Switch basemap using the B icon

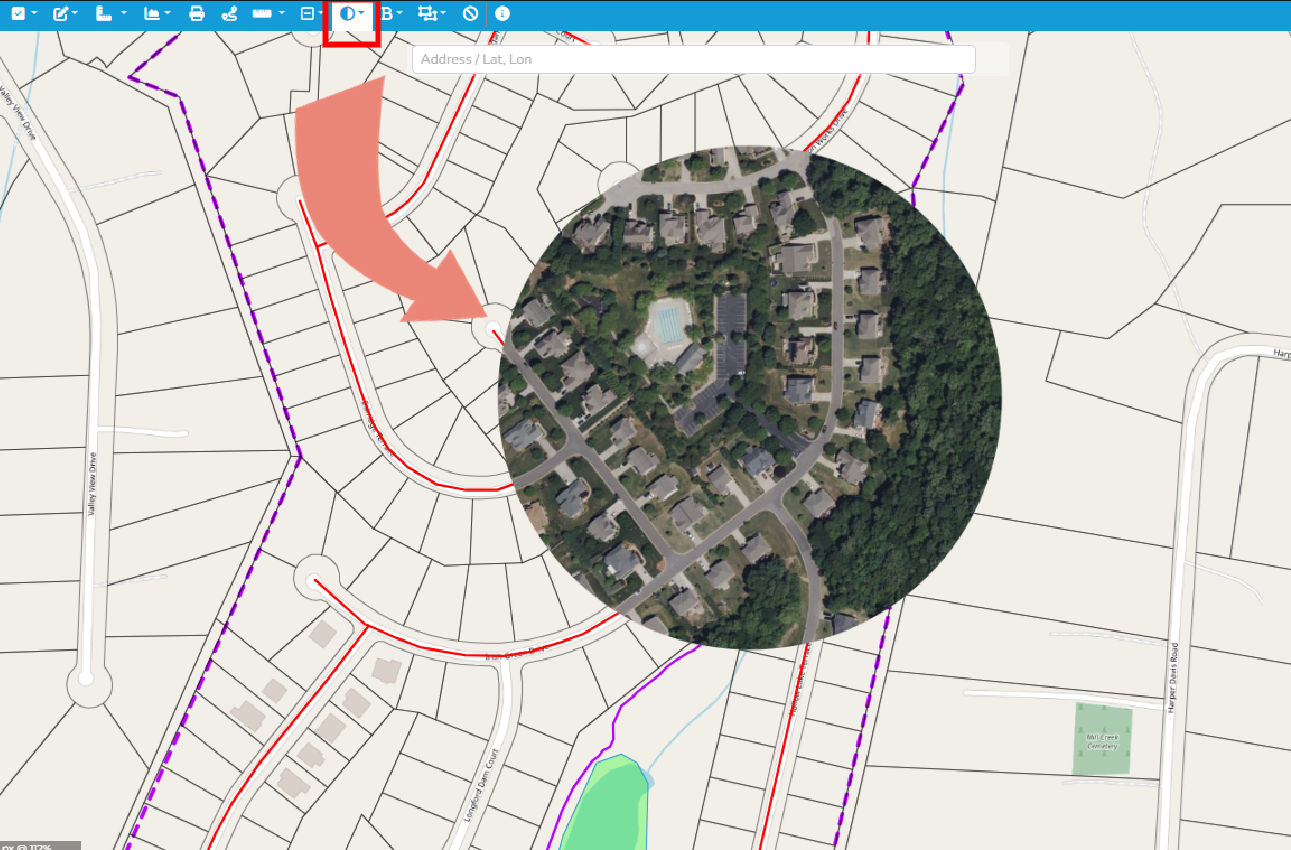[386, 14]
